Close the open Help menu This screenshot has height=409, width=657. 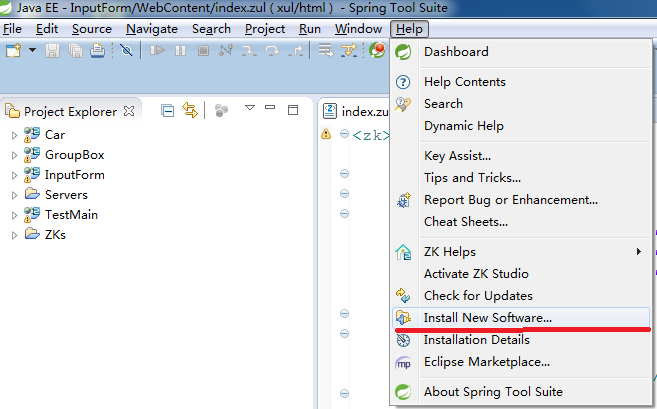click(x=409, y=29)
